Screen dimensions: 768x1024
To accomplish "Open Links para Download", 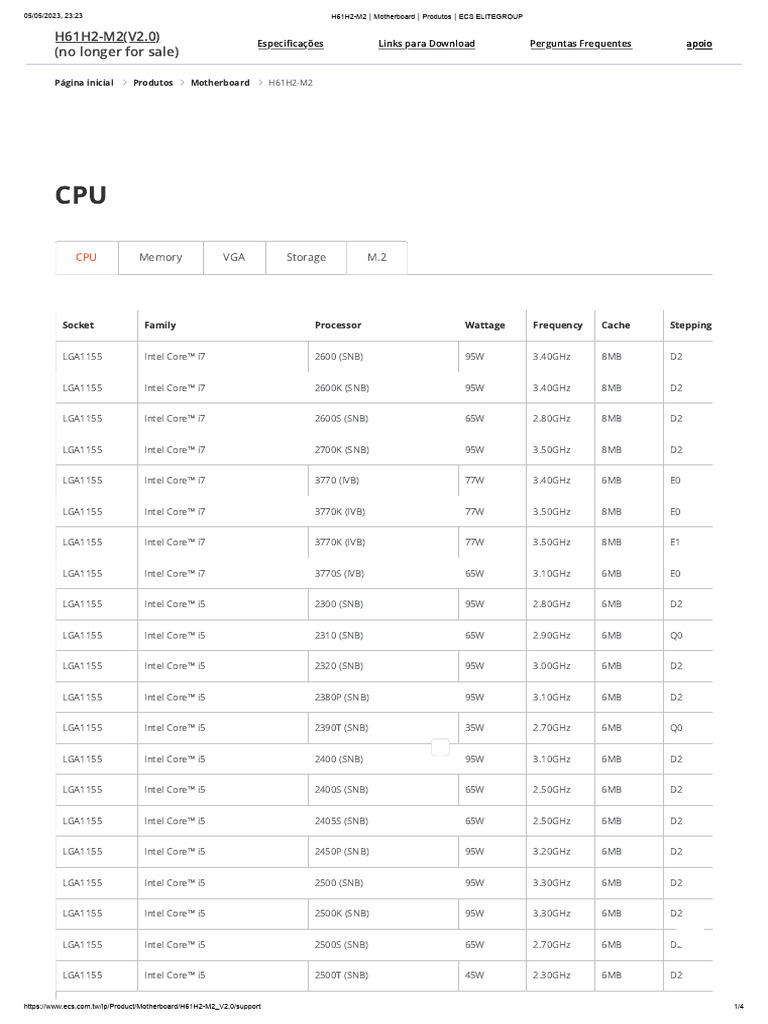I will point(426,44).
